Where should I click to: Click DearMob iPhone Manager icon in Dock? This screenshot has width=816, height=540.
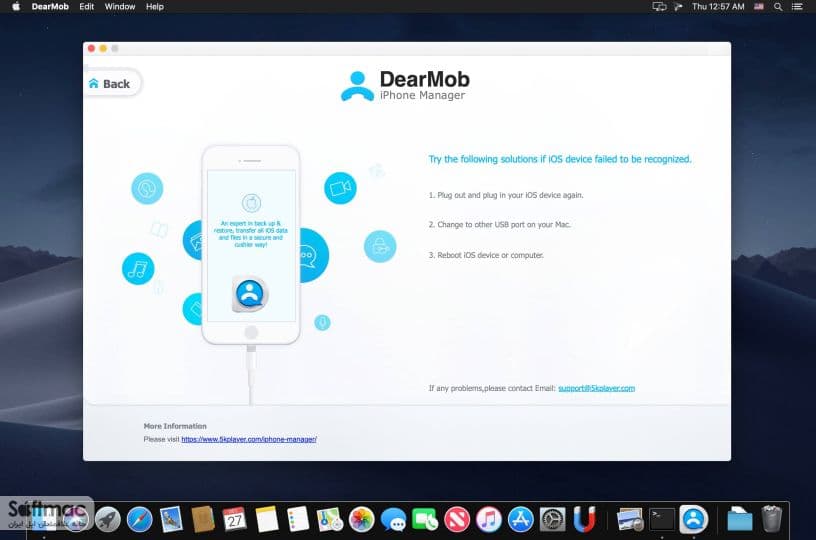pos(694,519)
